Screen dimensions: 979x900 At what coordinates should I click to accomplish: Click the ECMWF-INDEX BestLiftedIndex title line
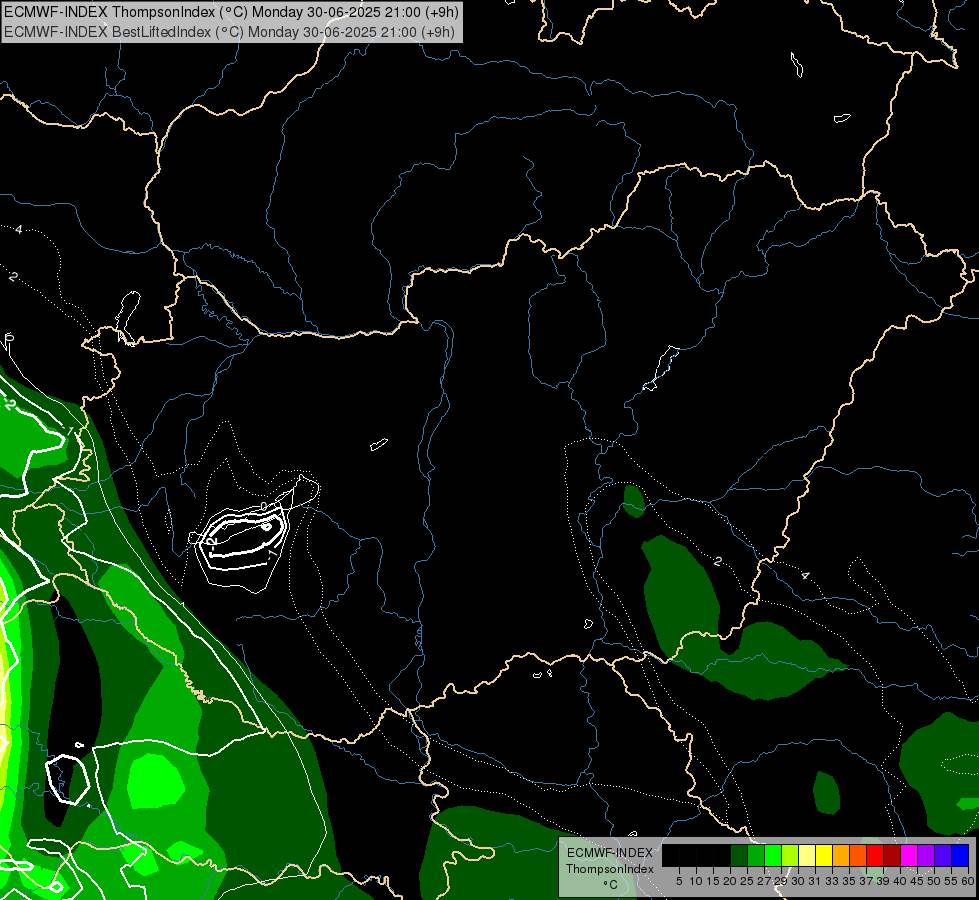pyautogui.click(x=229, y=32)
